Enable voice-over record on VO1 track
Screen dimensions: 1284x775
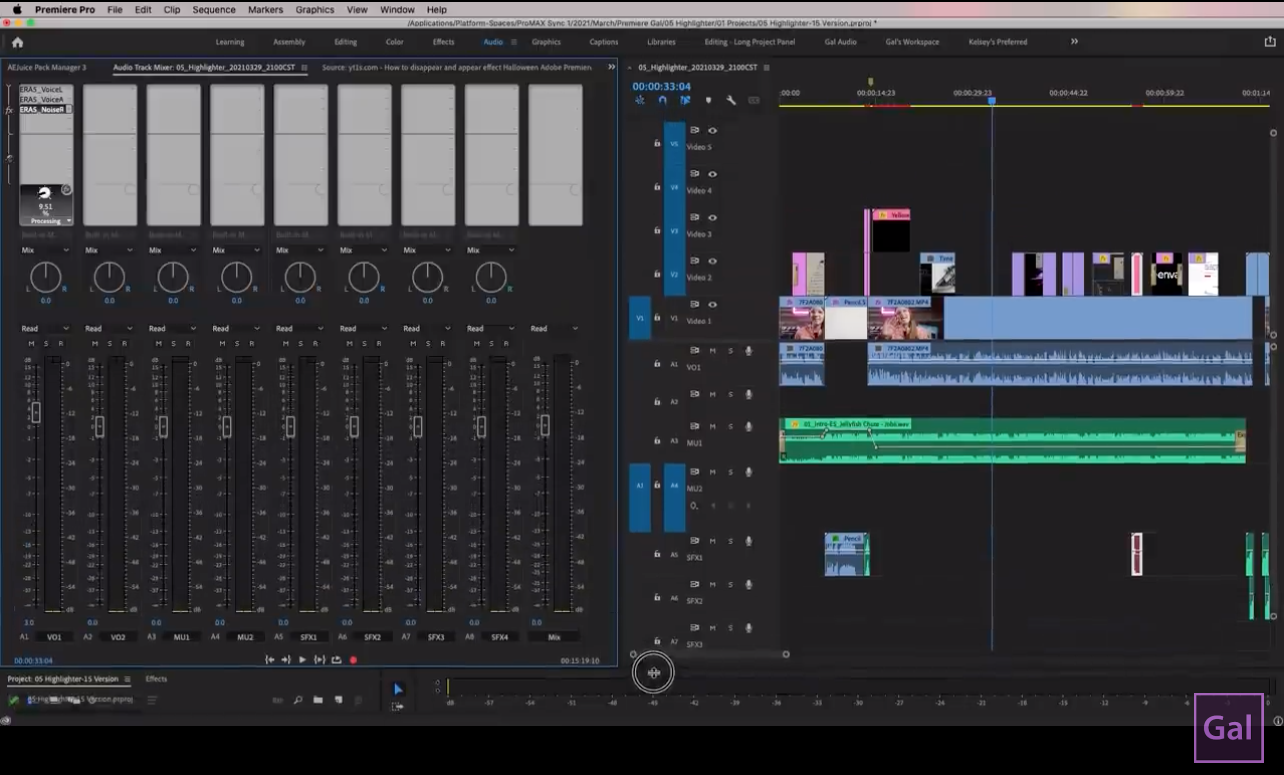click(x=748, y=351)
